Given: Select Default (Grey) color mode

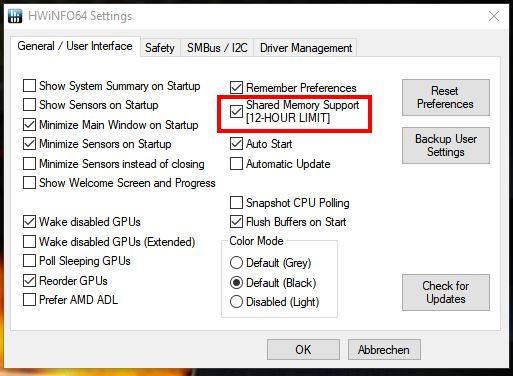Looking at the screenshot, I should [x=236, y=263].
